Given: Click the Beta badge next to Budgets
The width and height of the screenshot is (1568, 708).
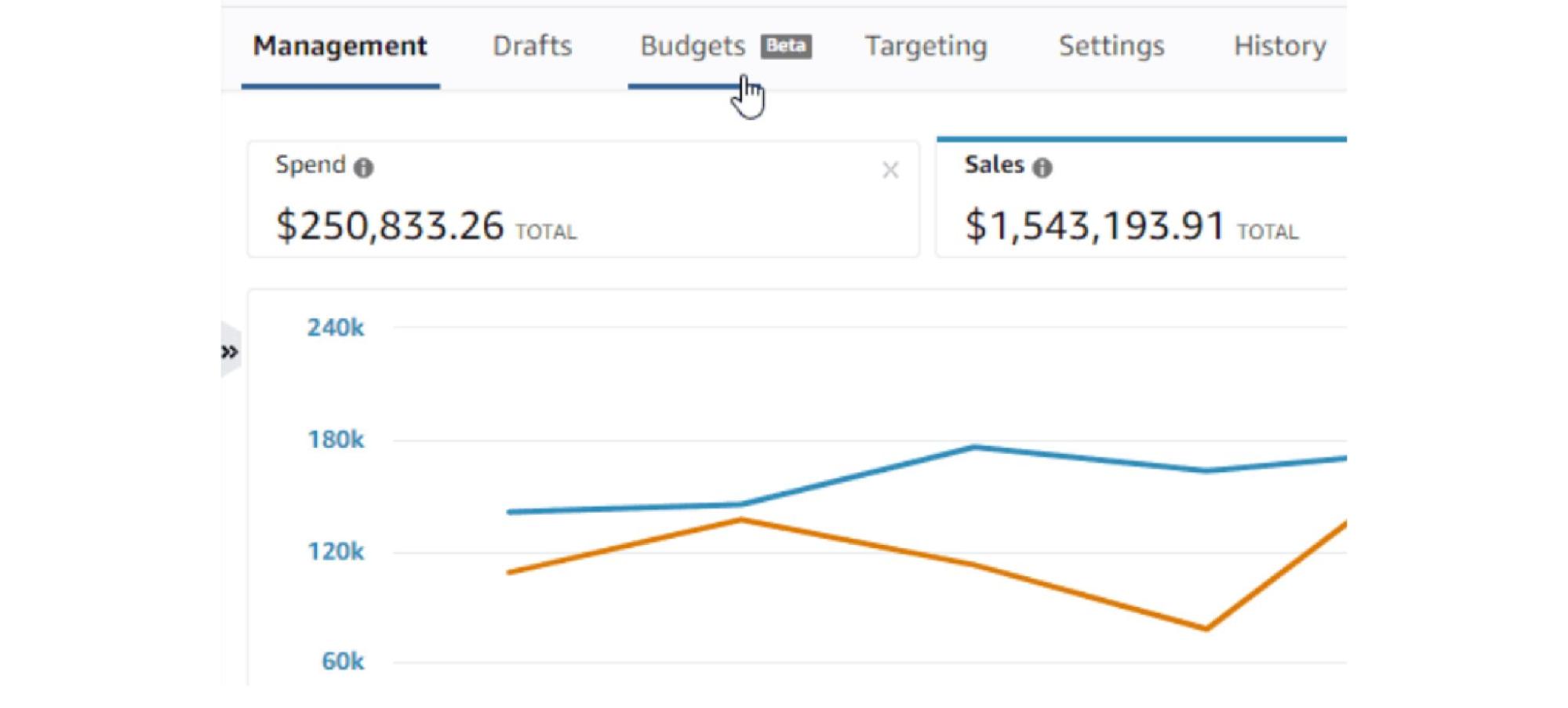Looking at the screenshot, I should click(x=787, y=47).
